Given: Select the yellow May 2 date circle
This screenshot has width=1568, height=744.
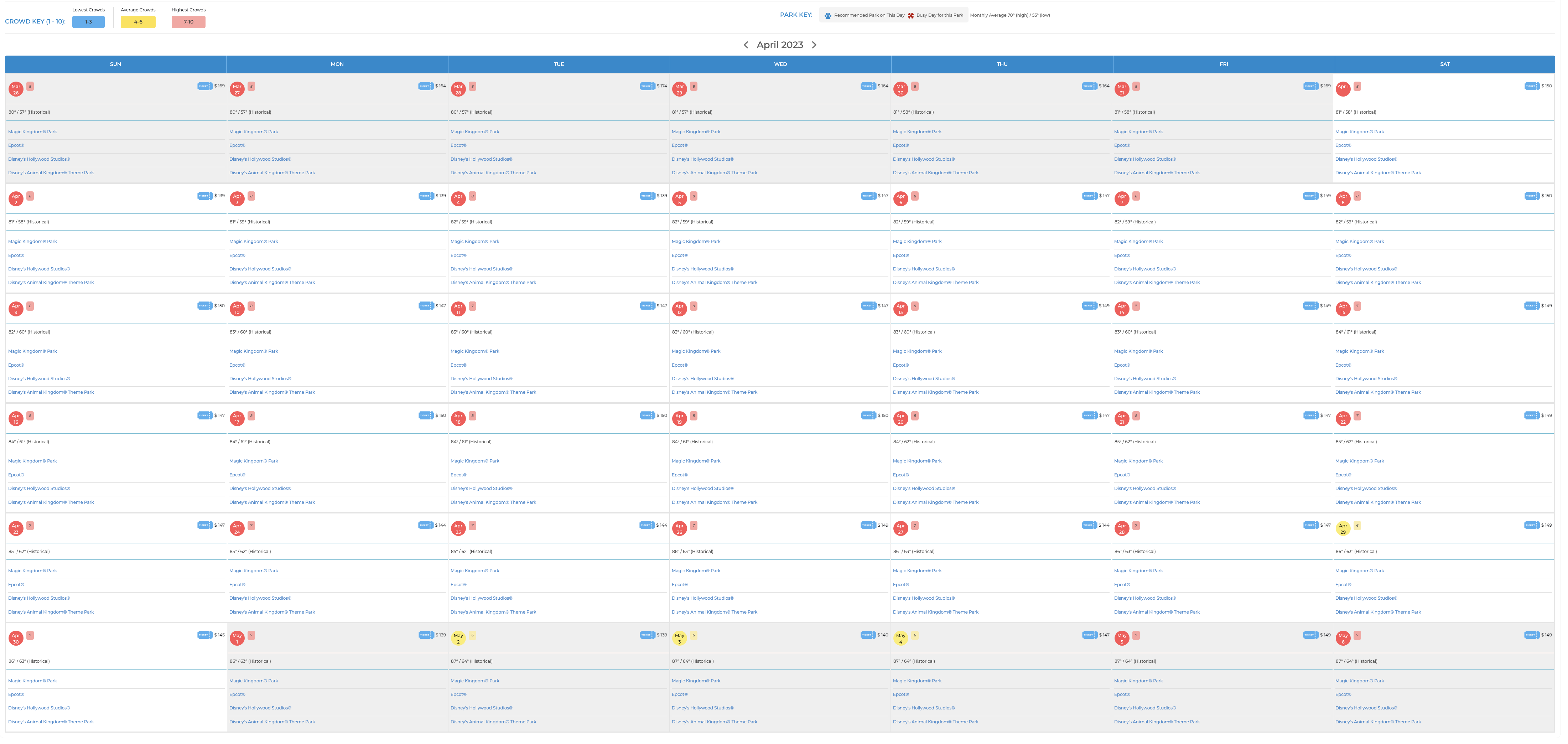Looking at the screenshot, I should click(x=458, y=638).
